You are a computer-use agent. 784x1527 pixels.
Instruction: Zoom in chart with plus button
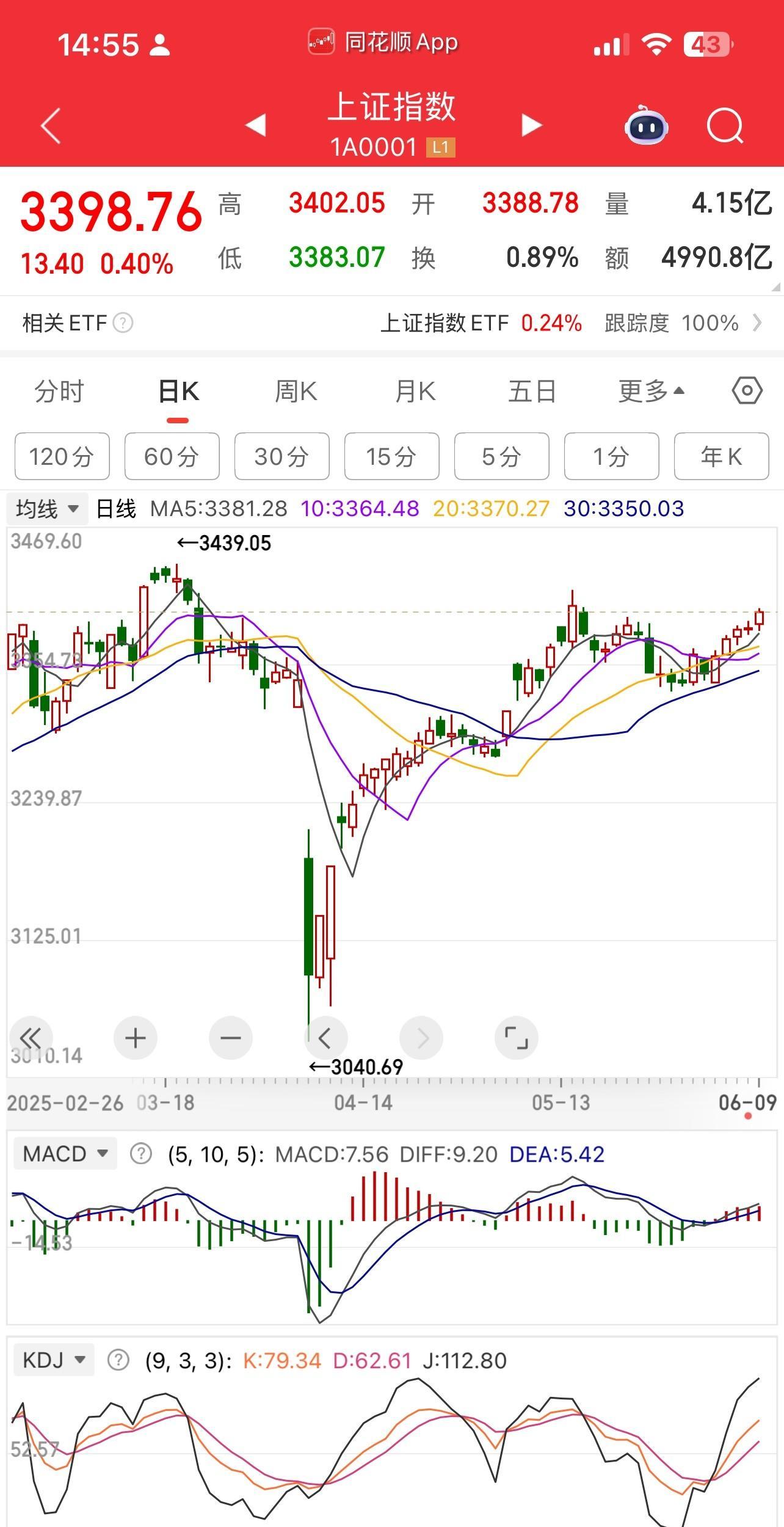point(136,1038)
